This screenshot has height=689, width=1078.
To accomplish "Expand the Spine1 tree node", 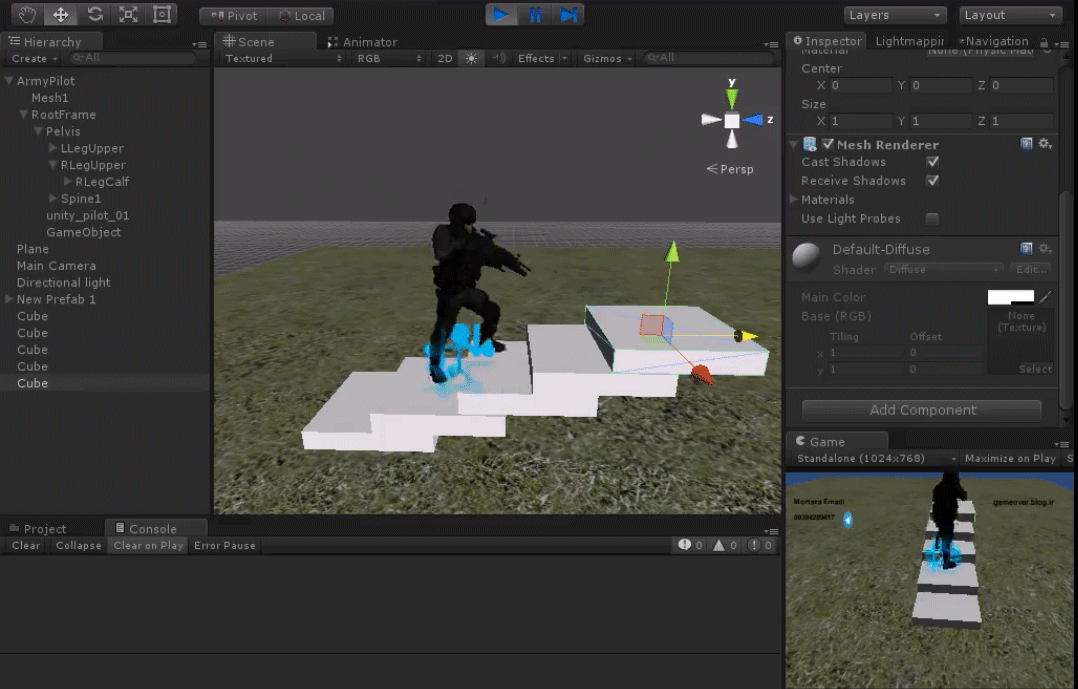I will (x=53, y=199).
